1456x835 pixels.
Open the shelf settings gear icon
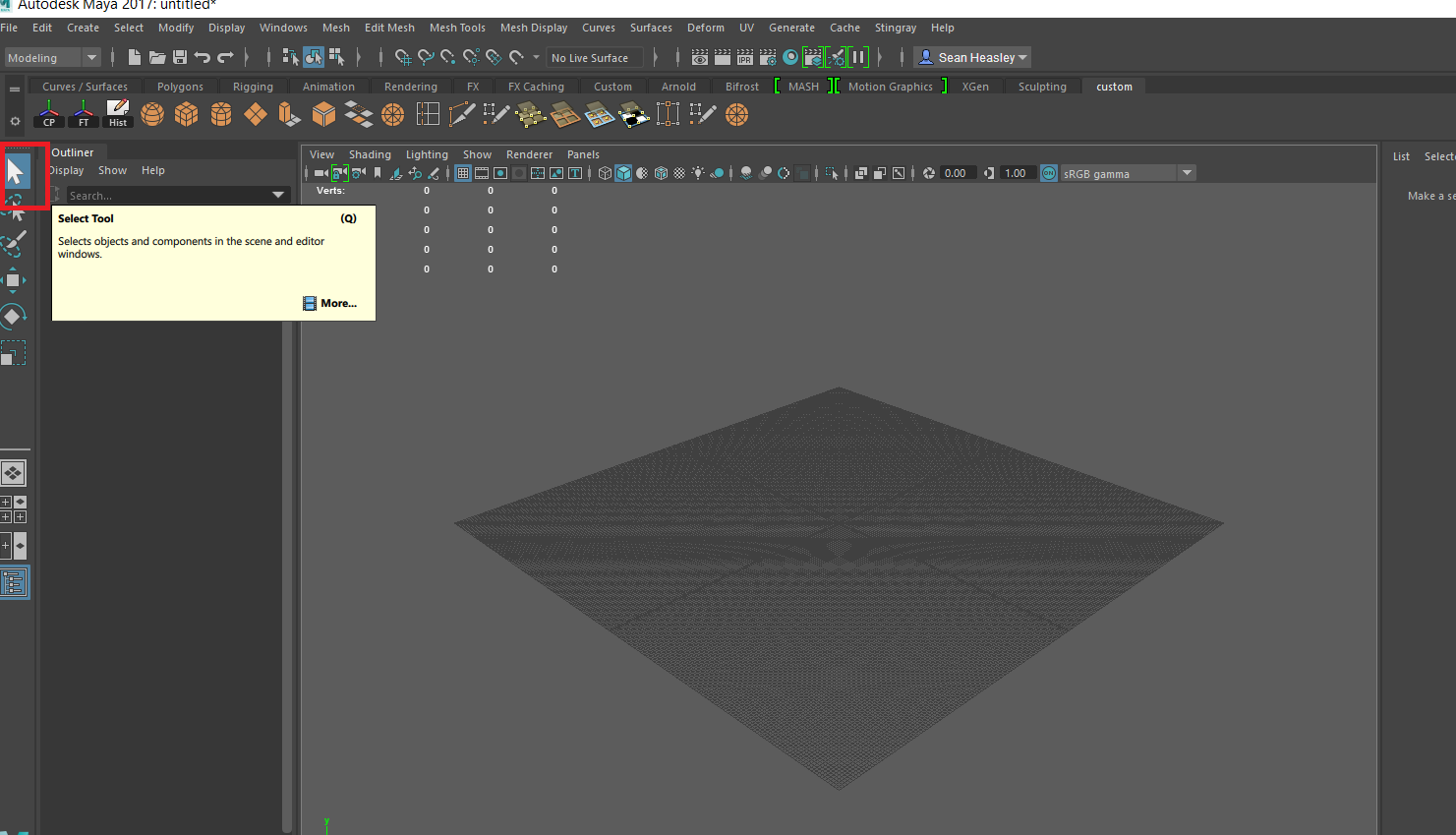point(15,121)
